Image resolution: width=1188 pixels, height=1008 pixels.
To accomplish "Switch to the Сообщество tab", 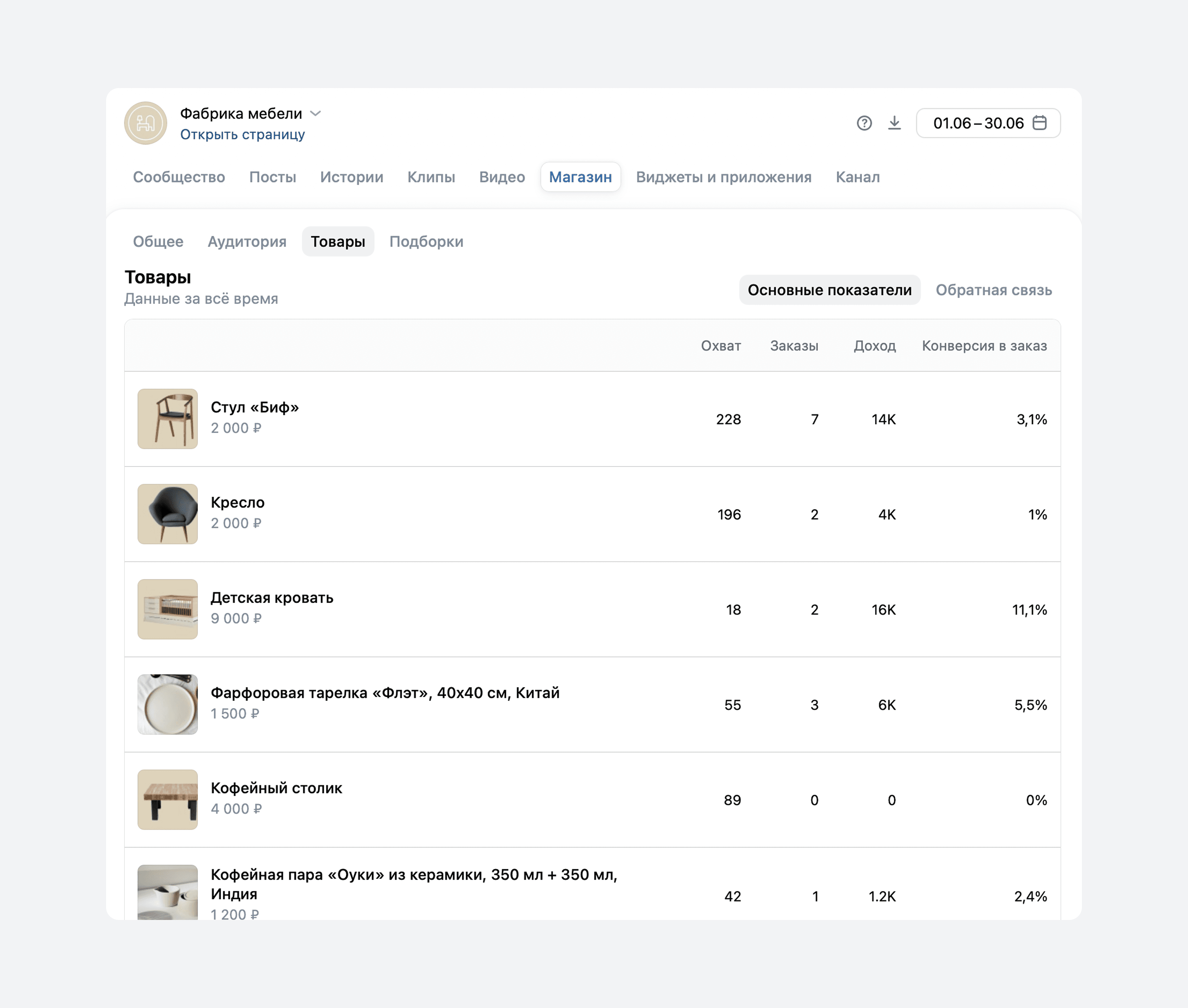I will (x=179, y=177).
